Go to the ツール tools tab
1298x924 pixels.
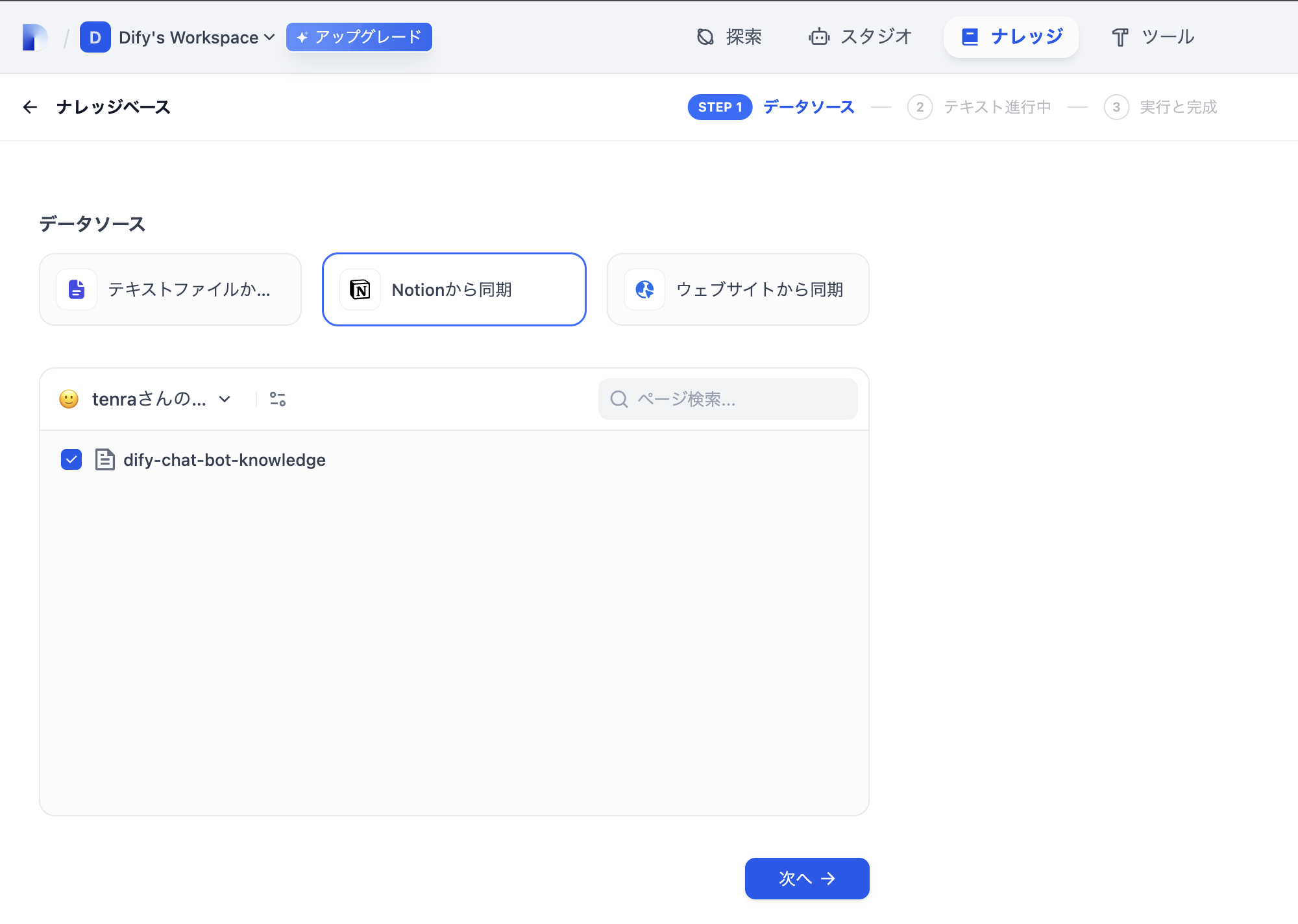point(1153,37)
